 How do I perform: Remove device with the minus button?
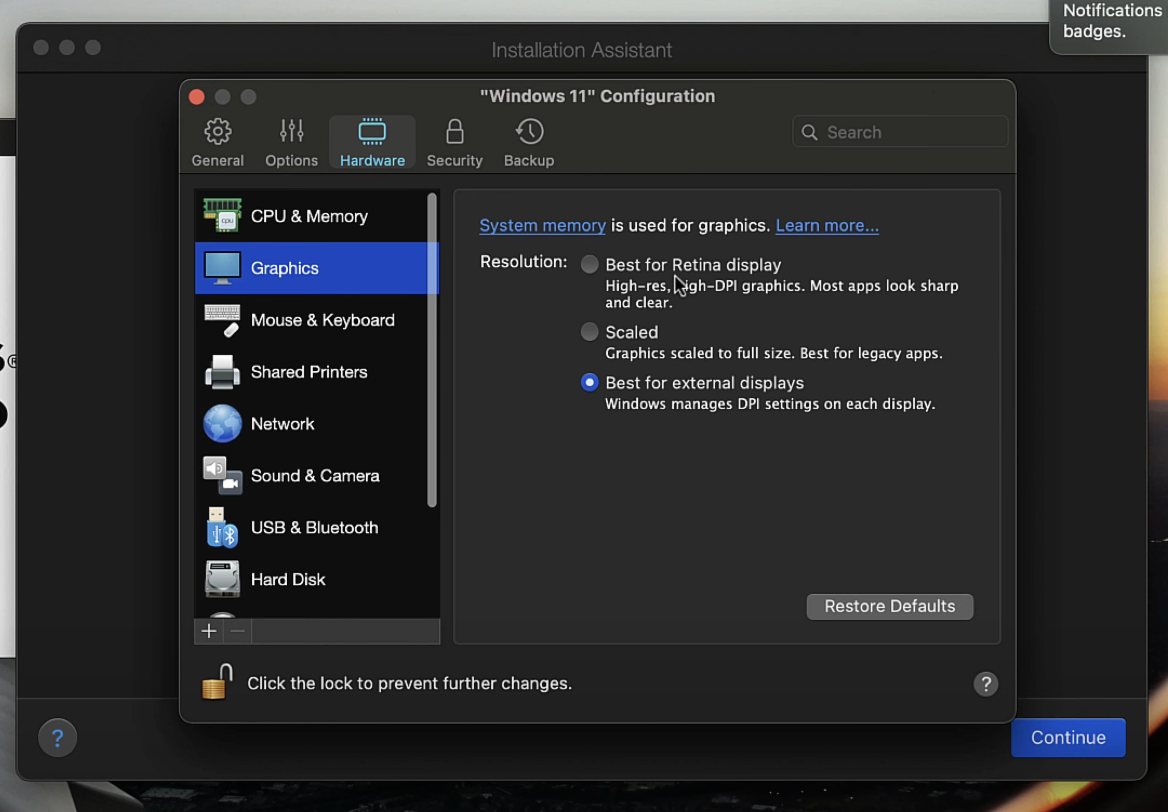238,631
